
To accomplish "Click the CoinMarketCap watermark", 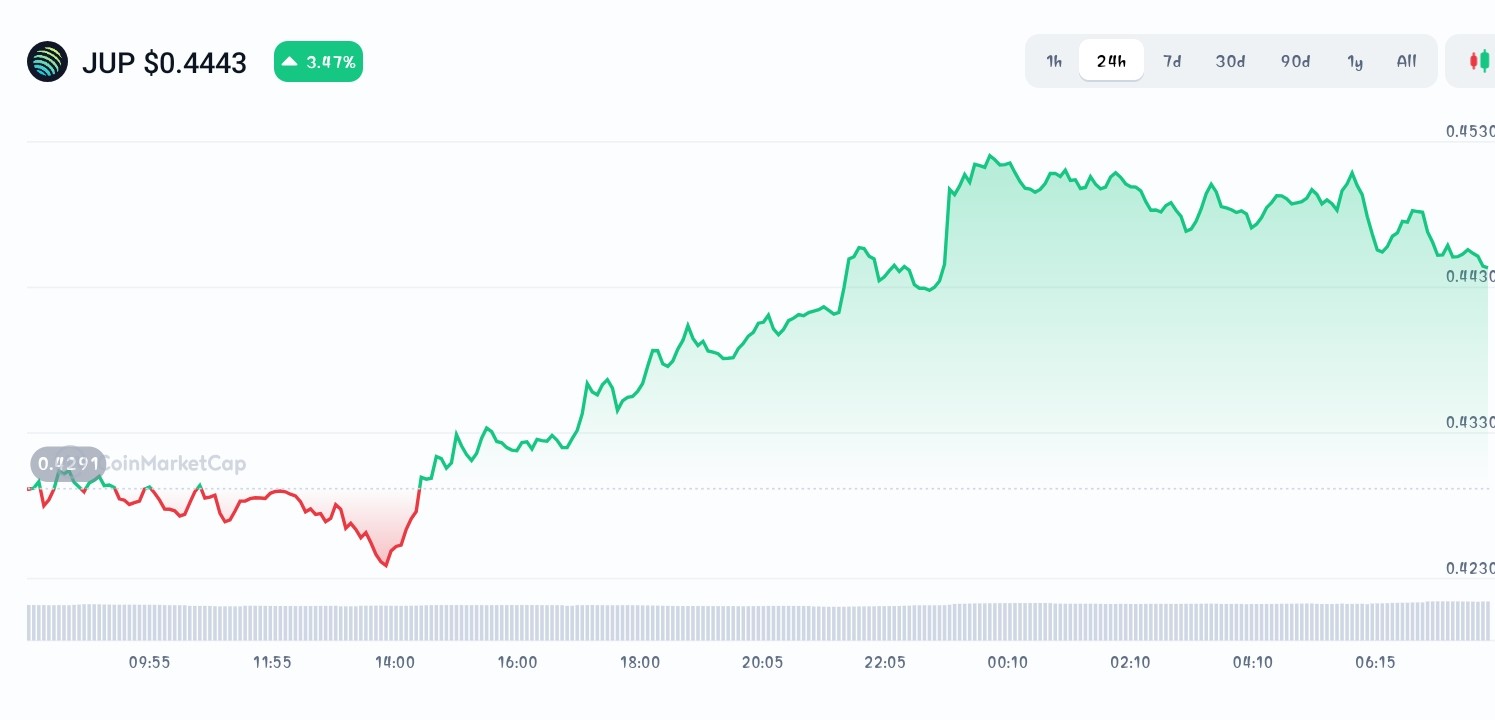I will [174, 463].
